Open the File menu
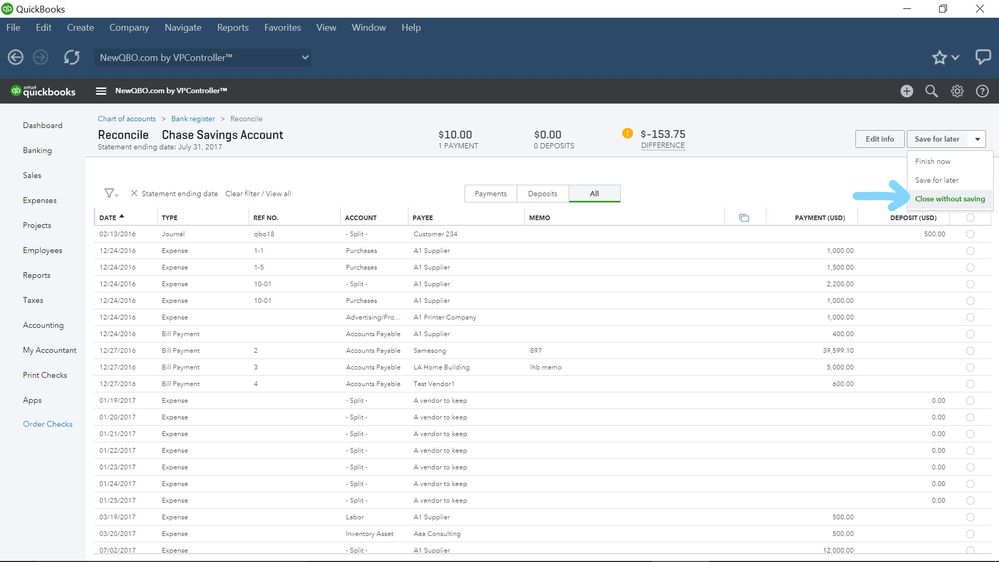The height and width of the screenshot is (562, 999). tap(13, 27)
